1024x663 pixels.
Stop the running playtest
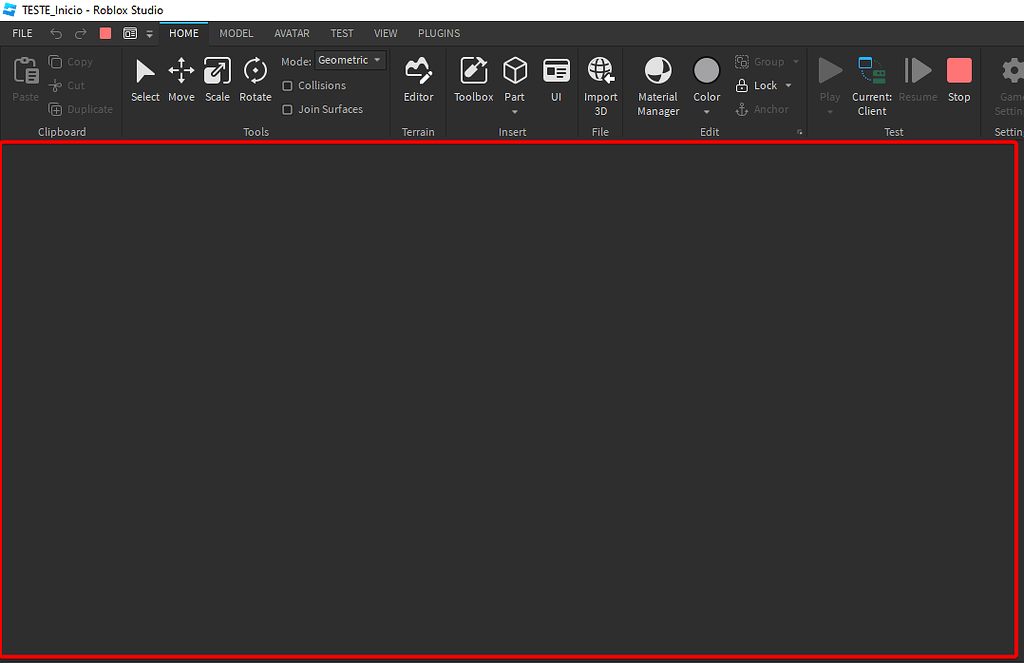point(959,80)
